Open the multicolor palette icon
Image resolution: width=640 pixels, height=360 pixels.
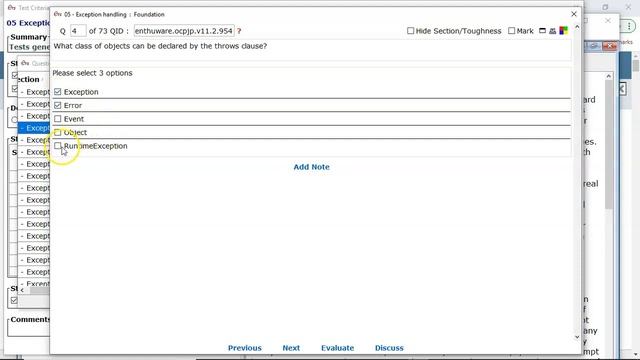(564, 31)
